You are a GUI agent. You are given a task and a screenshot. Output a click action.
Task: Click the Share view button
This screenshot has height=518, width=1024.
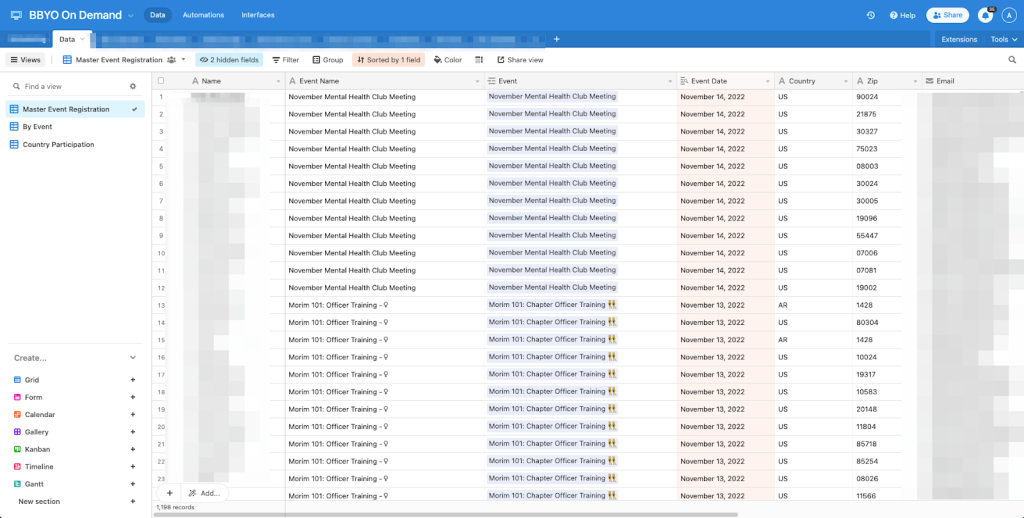pos(519,60)
